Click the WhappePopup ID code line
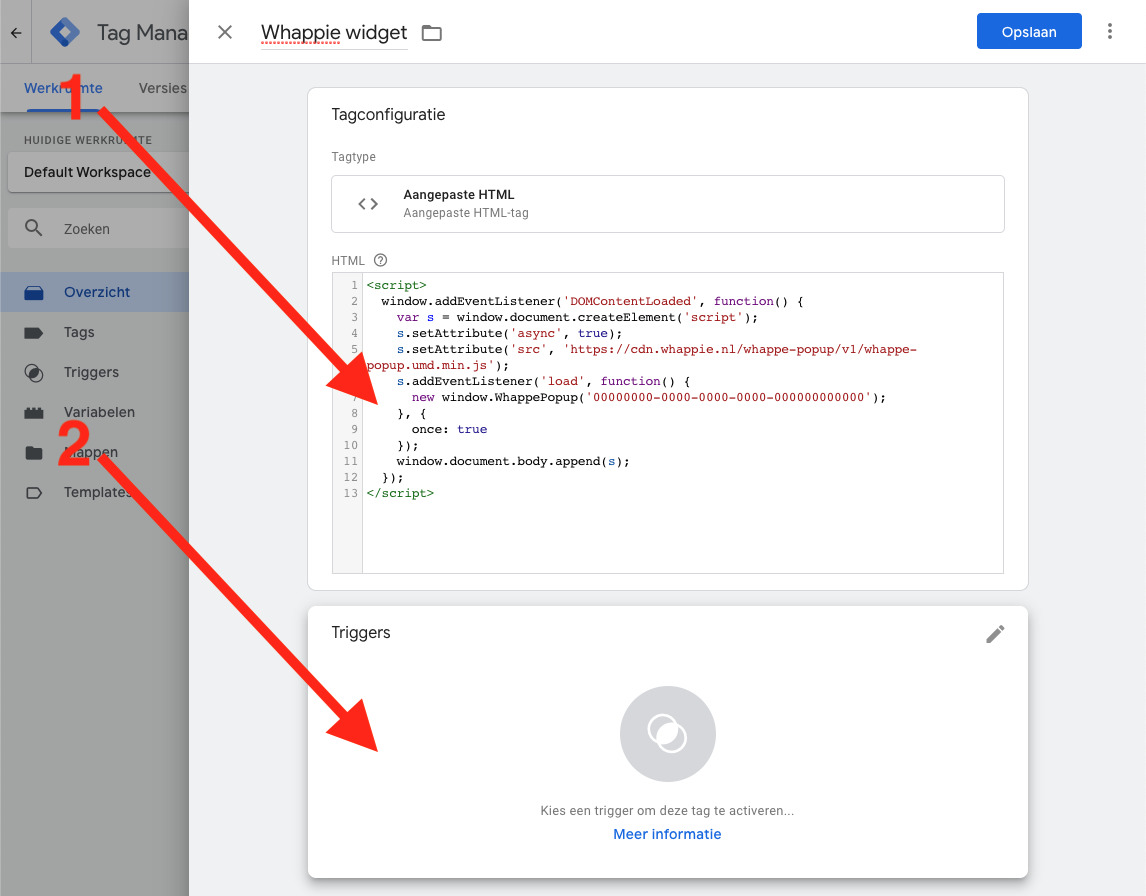The height and width of the screenshot is (896, 1146). click(x=648, y=398)
